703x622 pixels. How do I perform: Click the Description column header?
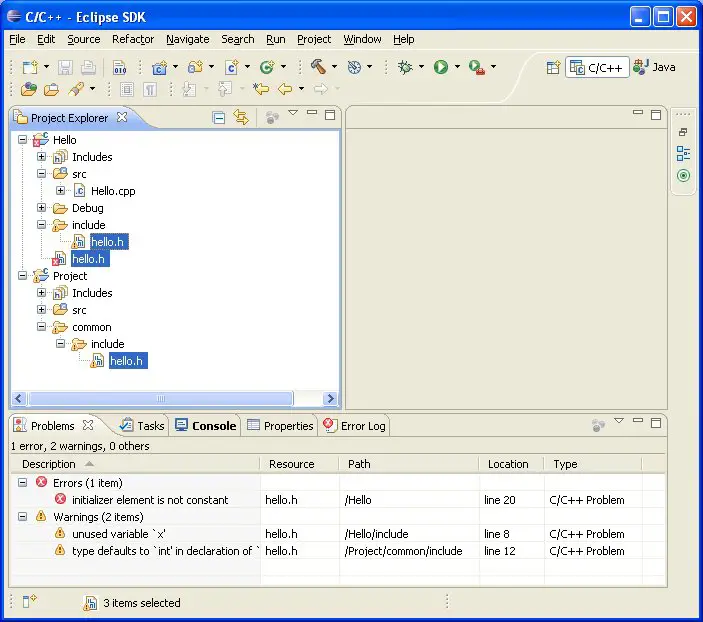pyautogui.click(x=49, y=464)
